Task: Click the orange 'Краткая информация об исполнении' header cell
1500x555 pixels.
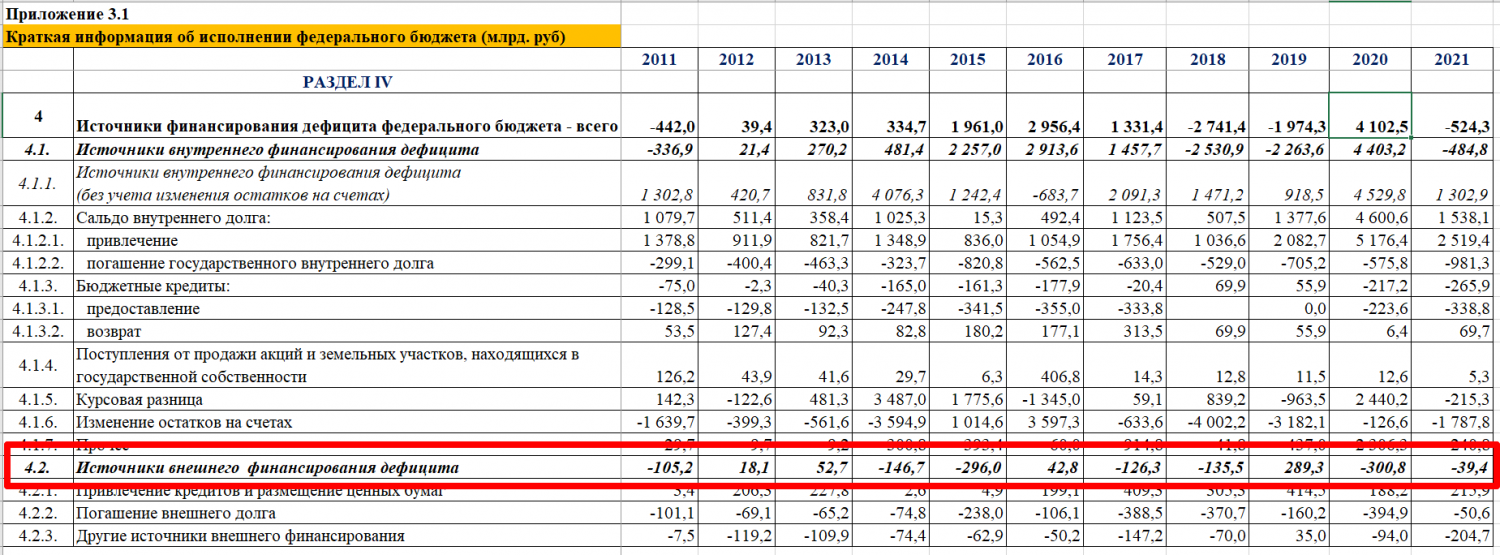Action: pyautogui.click(x=286, y=38)
